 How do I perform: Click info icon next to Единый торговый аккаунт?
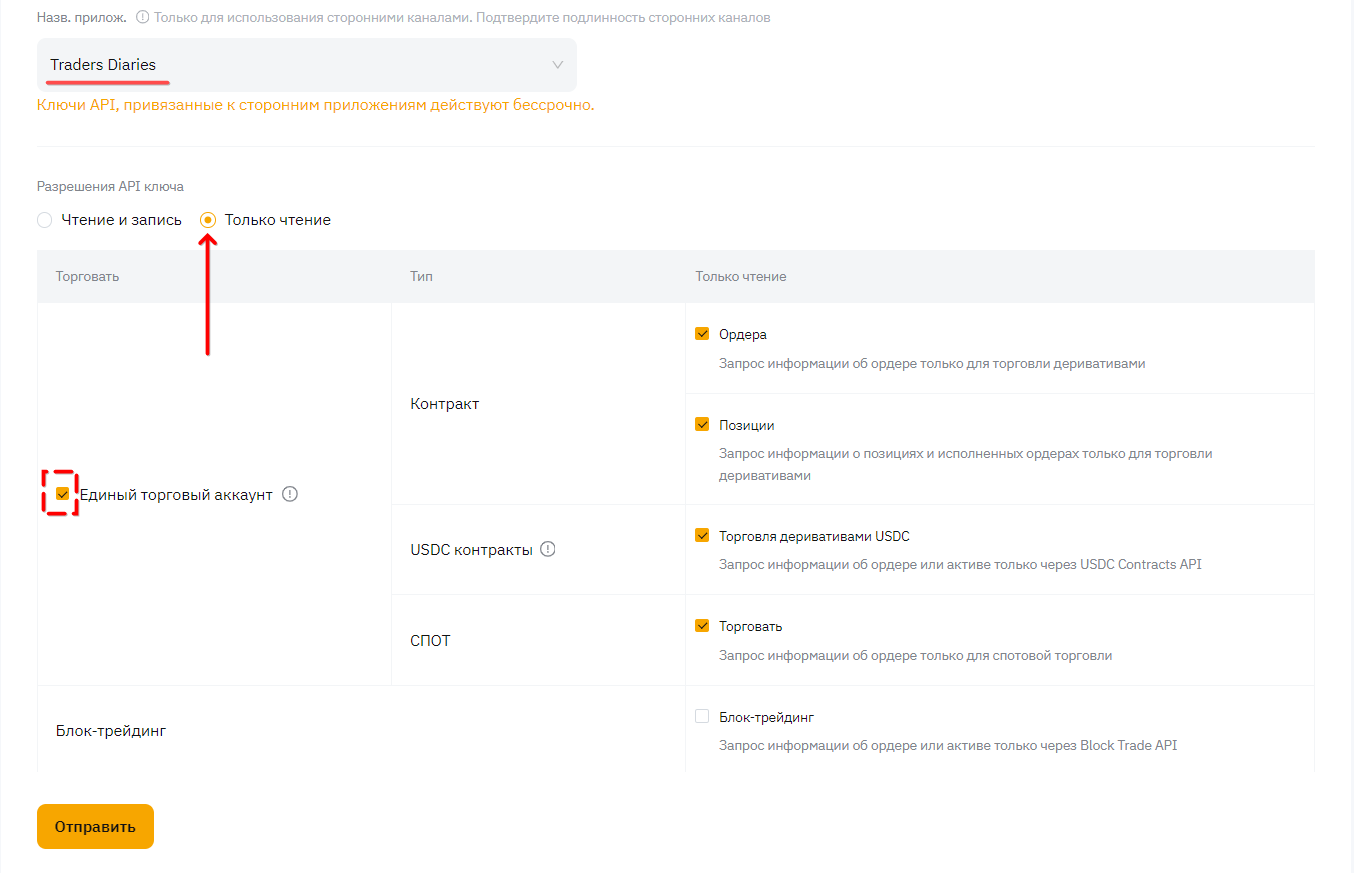tap(290, 494)
